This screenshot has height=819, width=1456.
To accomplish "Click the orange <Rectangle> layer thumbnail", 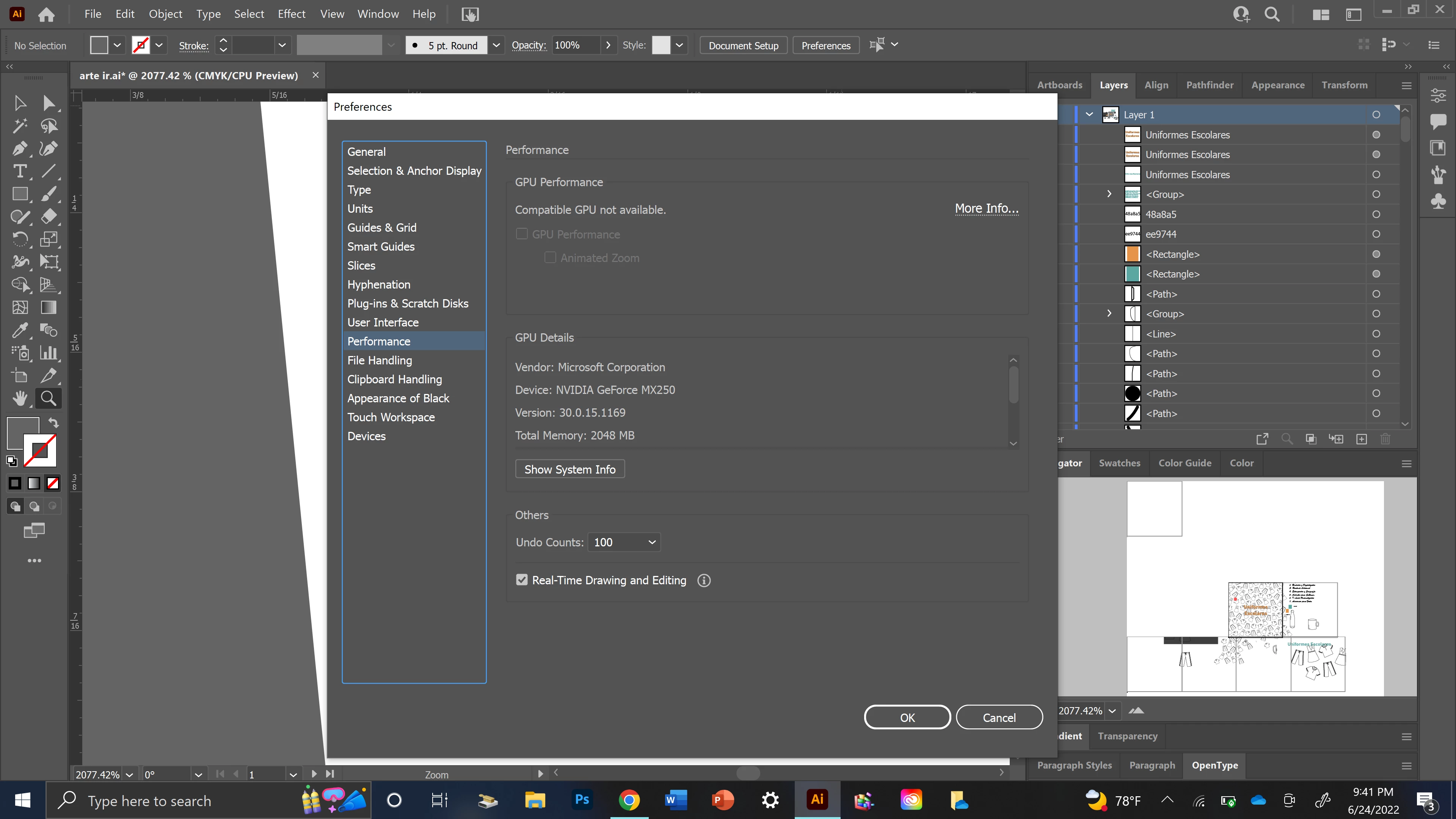I will (x=1132, y=254).
